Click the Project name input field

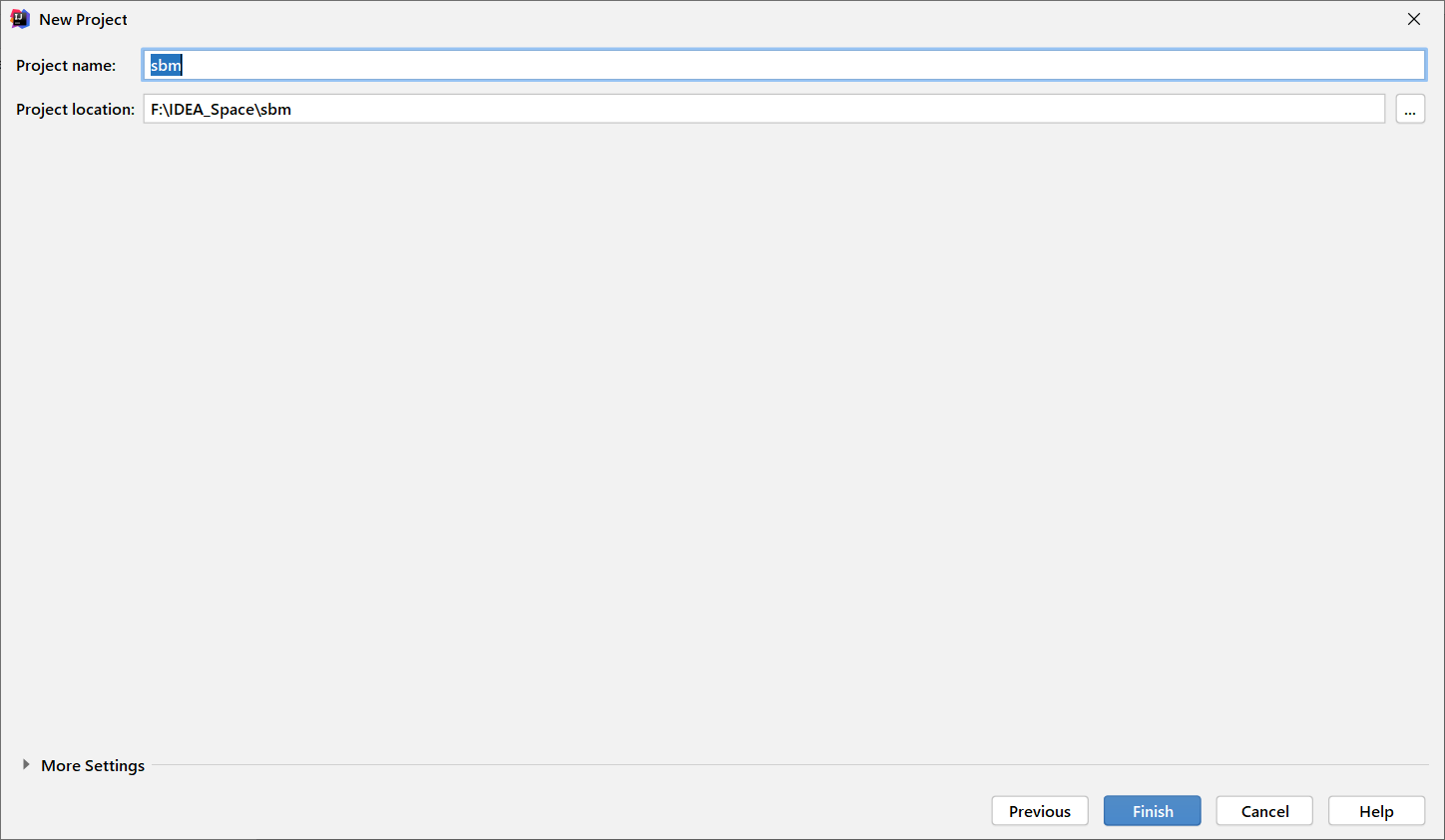[783, 65]
